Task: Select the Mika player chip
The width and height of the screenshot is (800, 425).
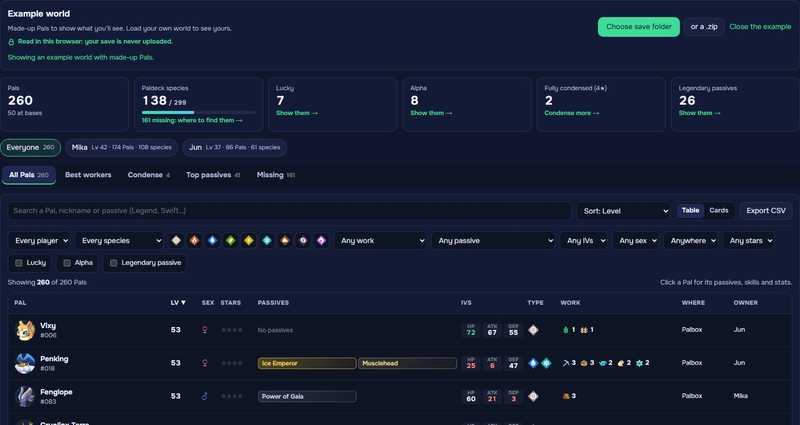Action: (121, 147)
